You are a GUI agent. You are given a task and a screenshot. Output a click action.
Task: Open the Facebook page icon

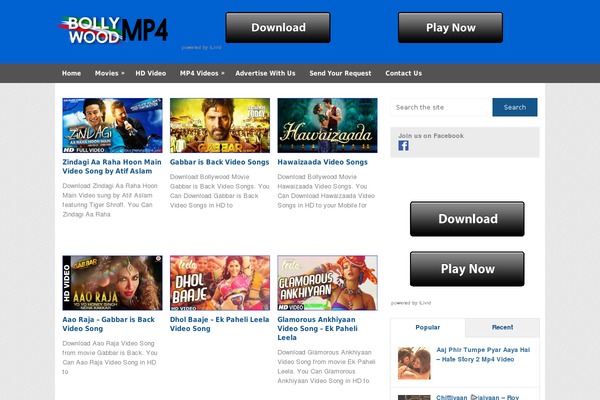click(403, 145)
